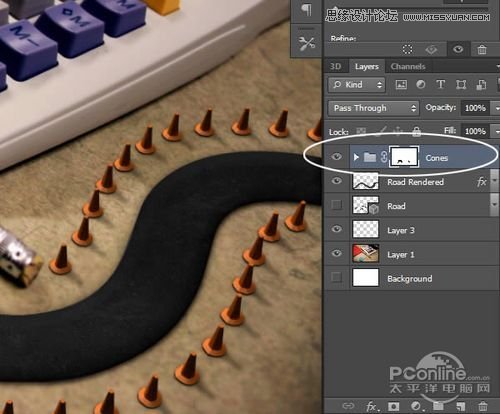The image size is (500, 414).
Task: Select the Road 3D layer thumbnail
Action: (366, 205)
